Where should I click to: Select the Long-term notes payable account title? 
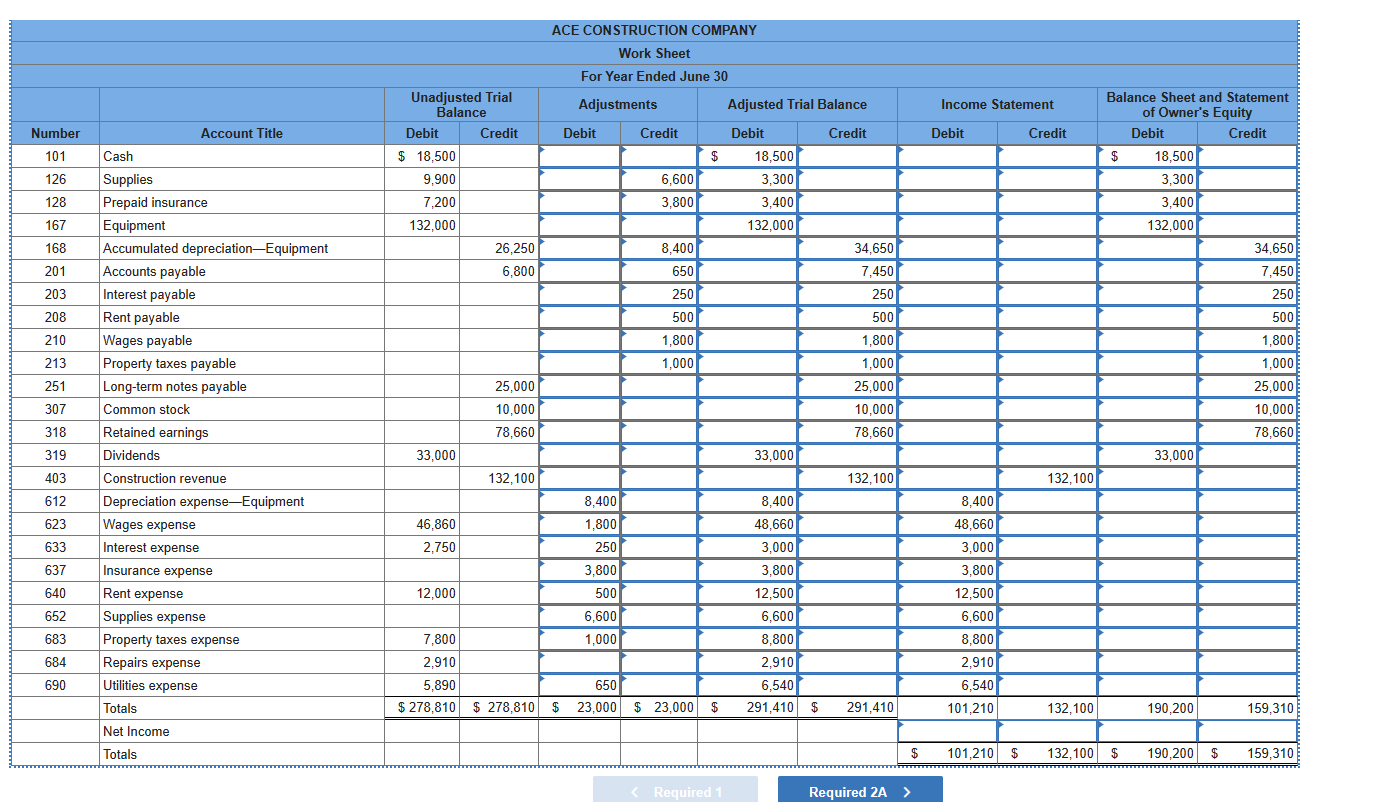(175, 386)
